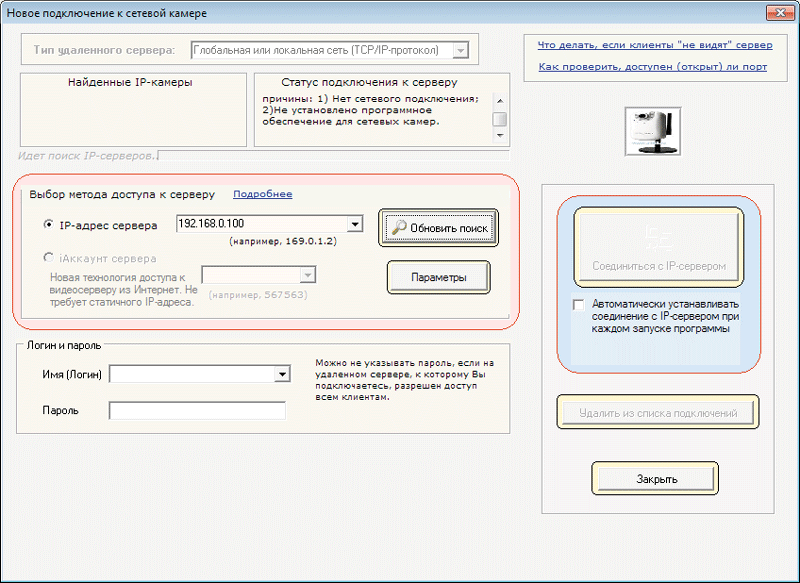Click the label 'Выбор метода доступа к серверу'
The width and height of the screenshot is (800, 583).
click(x=122, y=194)
